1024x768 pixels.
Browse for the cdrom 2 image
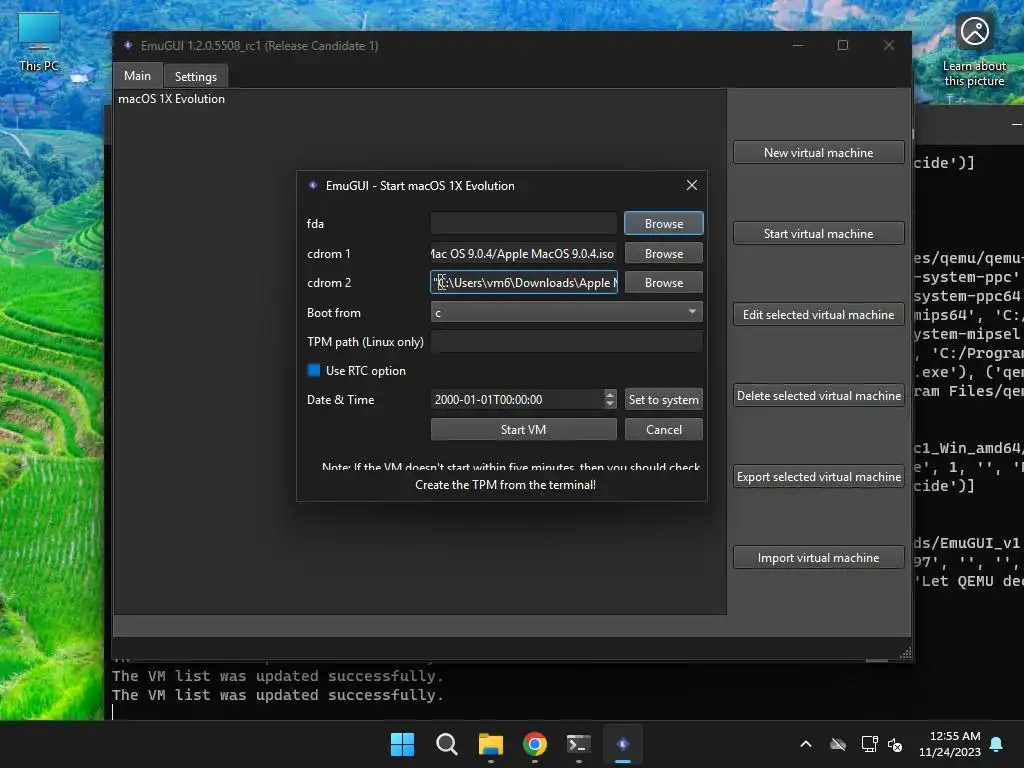tap(664, 283)
